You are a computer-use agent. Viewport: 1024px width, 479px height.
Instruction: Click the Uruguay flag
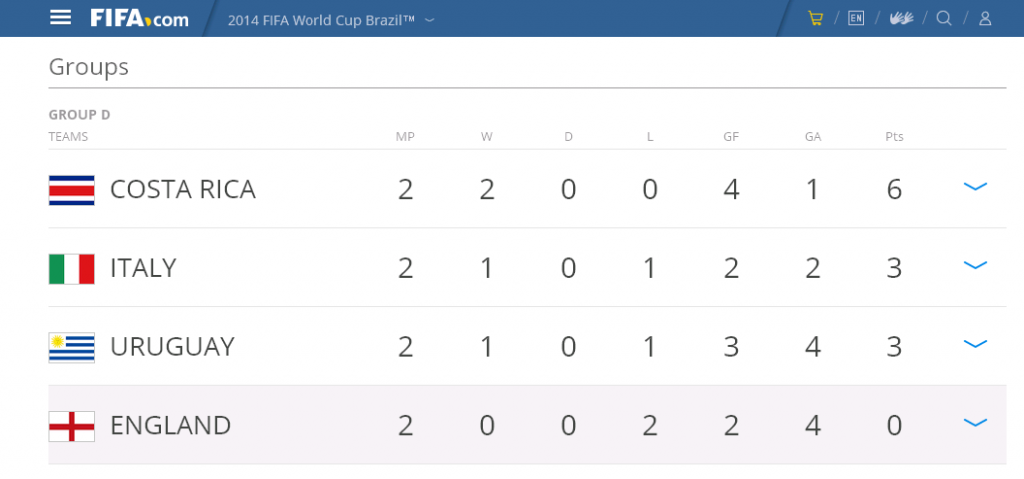pyautogui.click(x=72, y=347)
